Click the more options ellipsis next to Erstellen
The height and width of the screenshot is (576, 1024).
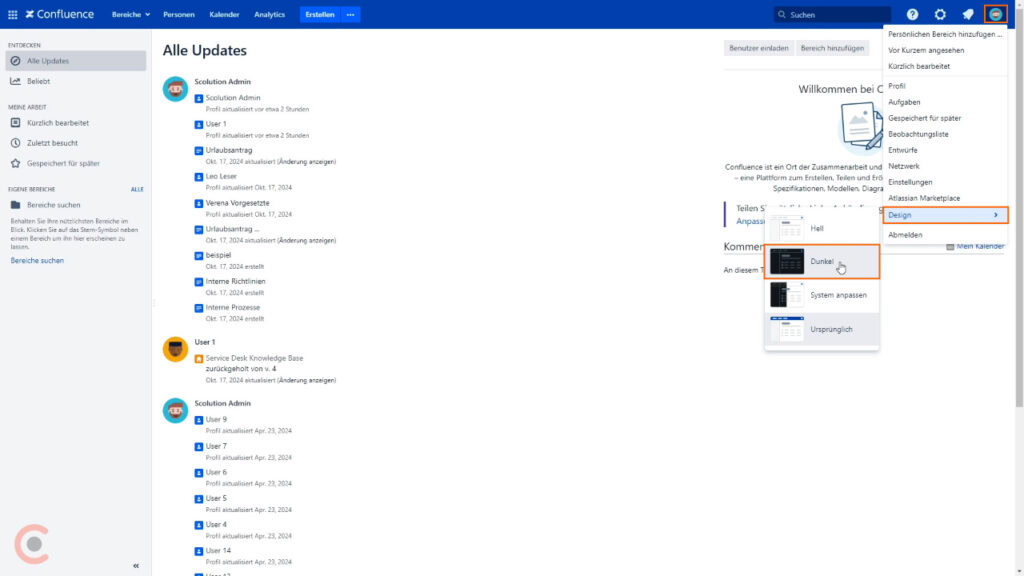(349, 15)
